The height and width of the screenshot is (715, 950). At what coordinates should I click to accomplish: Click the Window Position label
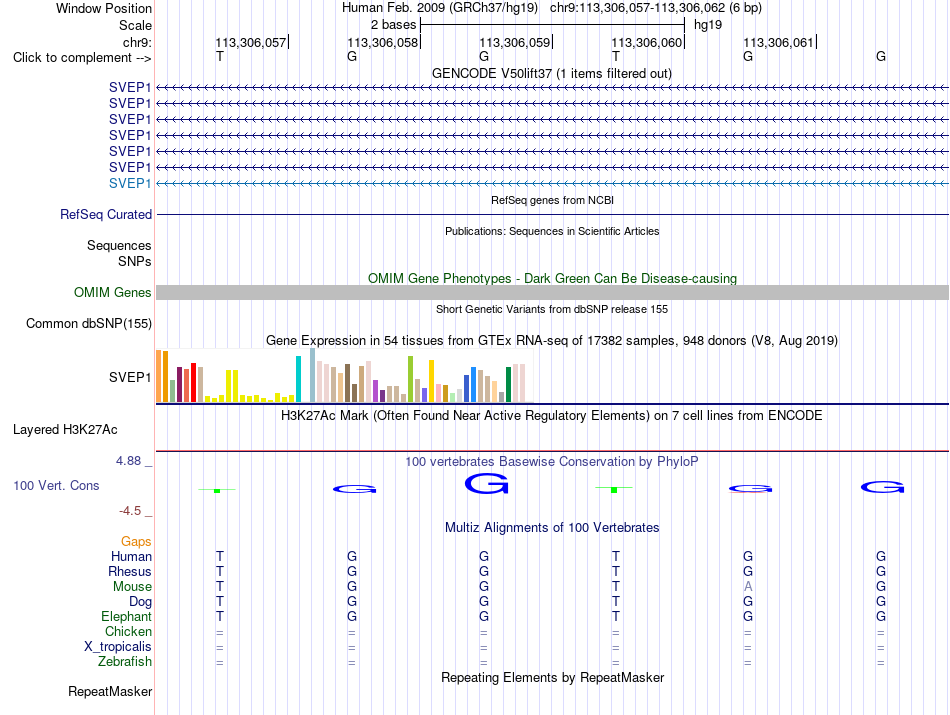104,8
